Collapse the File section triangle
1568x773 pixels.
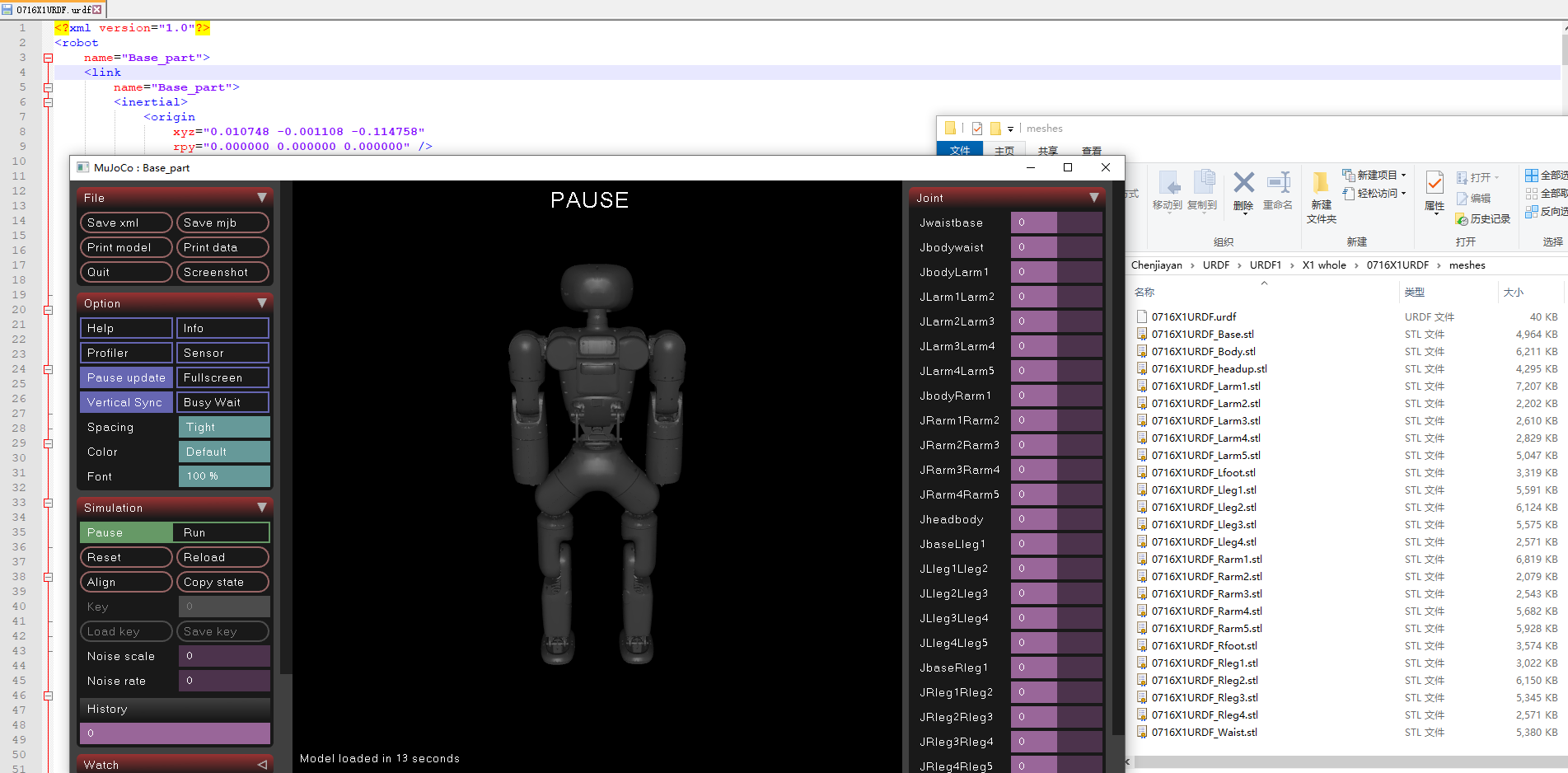click(x=262, y=198)
